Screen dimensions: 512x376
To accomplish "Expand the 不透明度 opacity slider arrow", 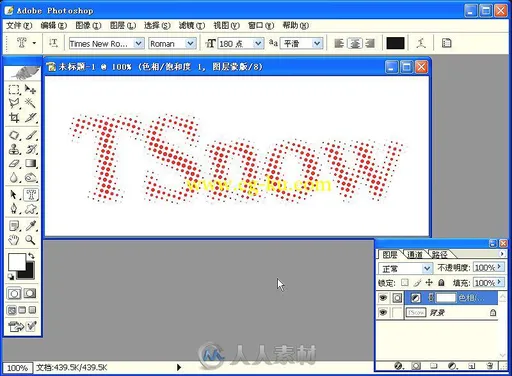I will click(x=500, y=267).
